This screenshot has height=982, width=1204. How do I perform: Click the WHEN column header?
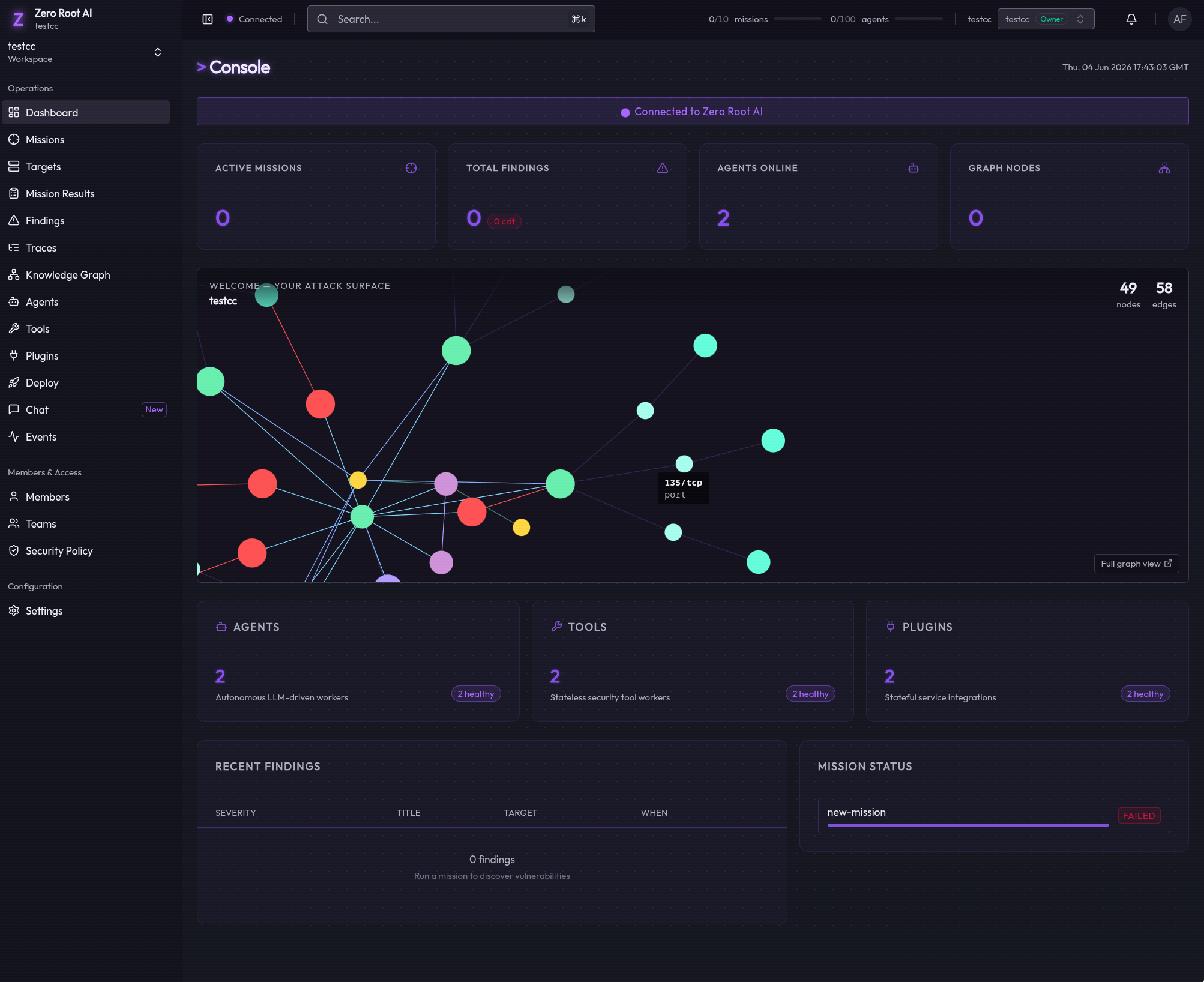click(x=654, y=813)
